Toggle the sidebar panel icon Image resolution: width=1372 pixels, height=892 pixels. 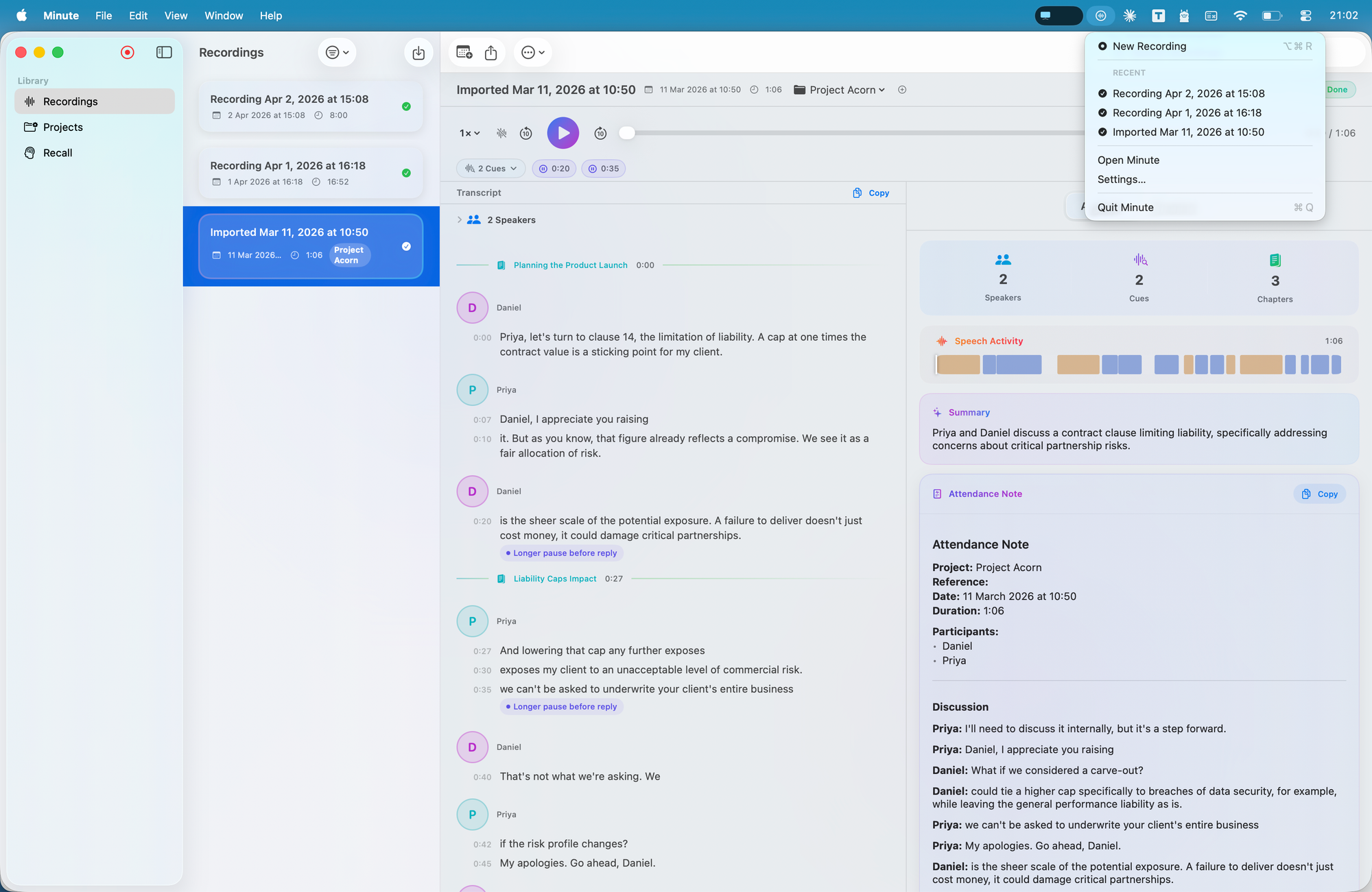[164, 52]
